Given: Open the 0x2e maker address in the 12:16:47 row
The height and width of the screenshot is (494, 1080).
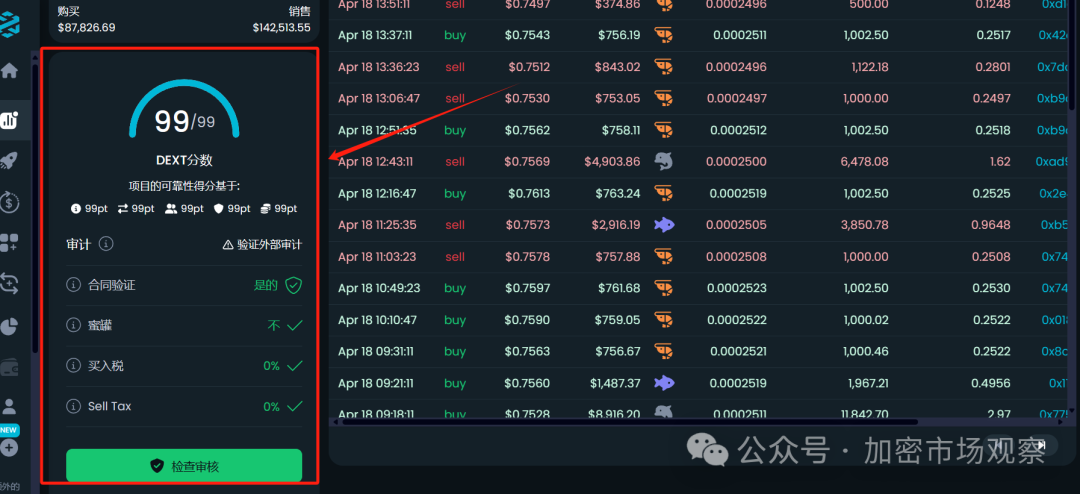Looking at the screenshot, I should [1054, 194].
